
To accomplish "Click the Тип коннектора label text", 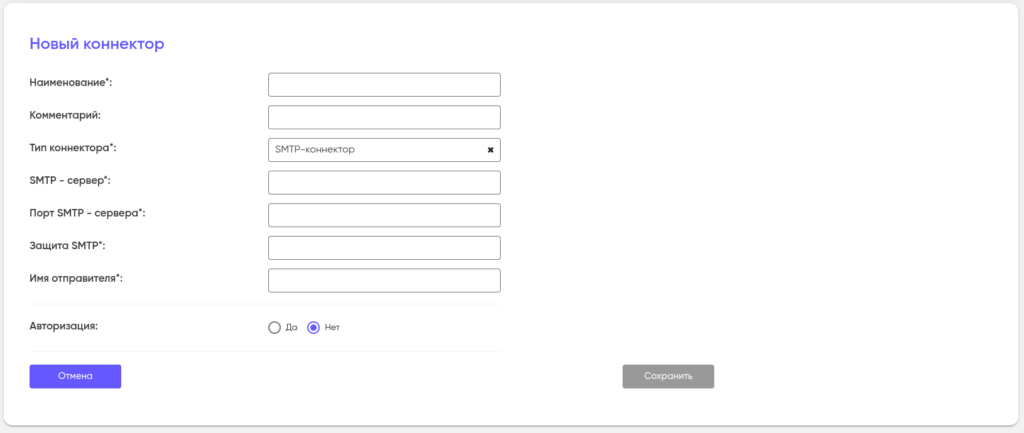I will 73,148.
